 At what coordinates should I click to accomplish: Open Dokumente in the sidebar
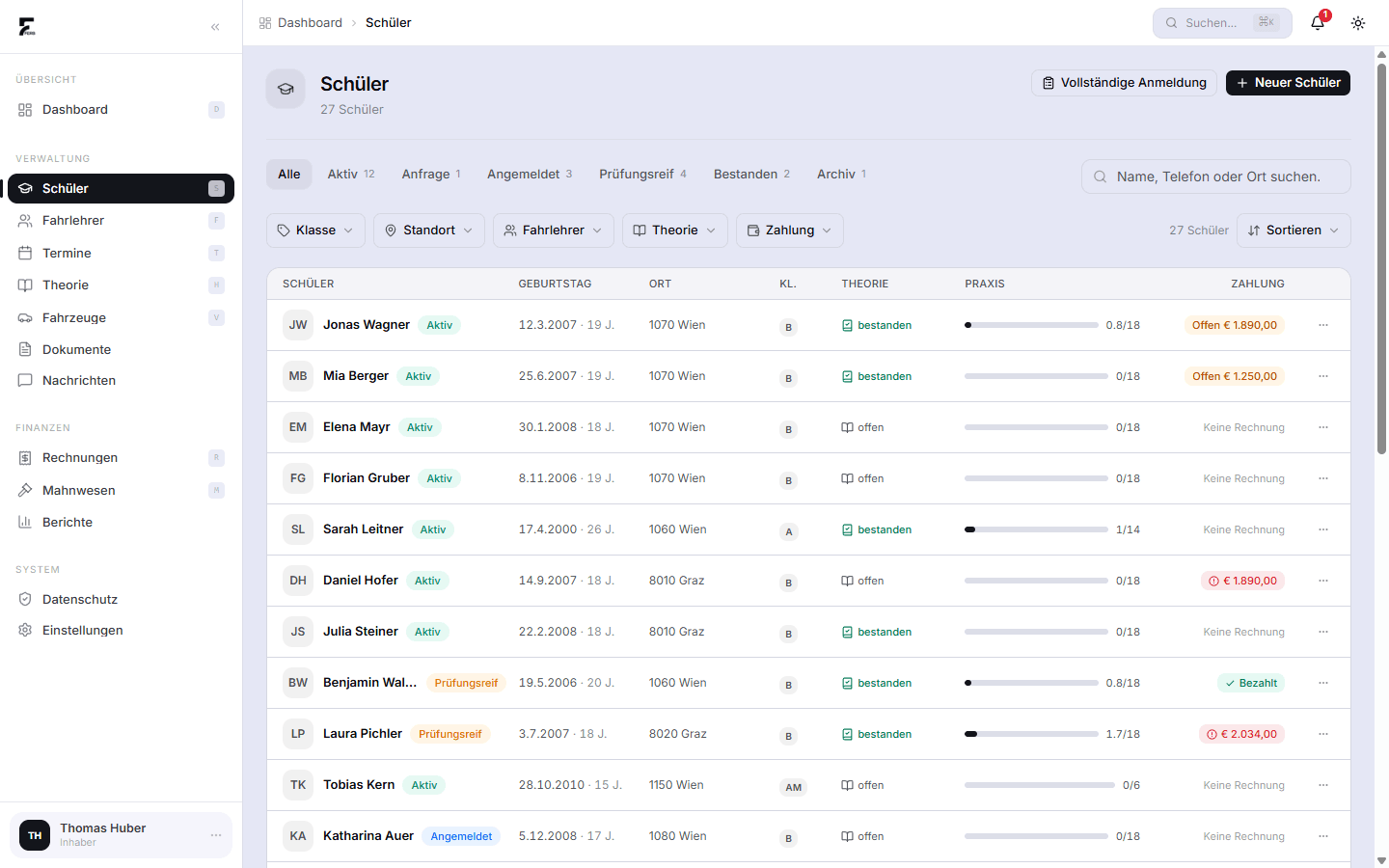click(x=121, y=349)
